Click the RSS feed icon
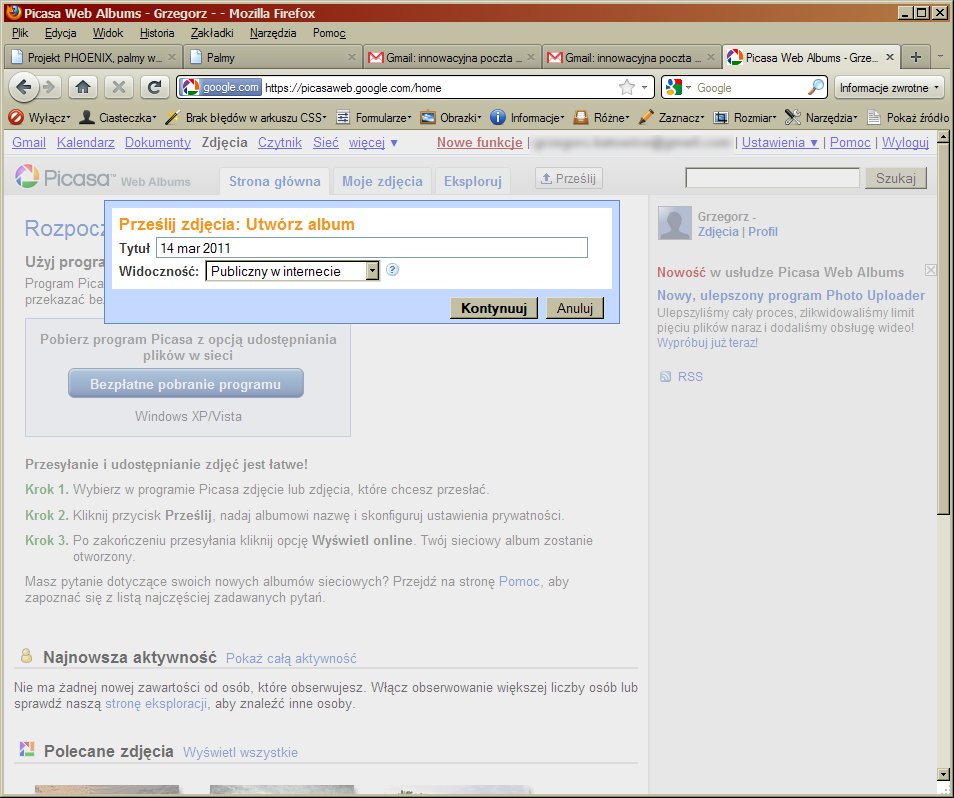 pos(666,377)
